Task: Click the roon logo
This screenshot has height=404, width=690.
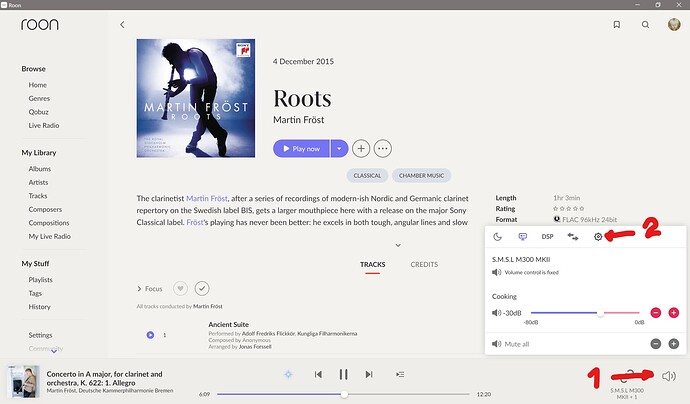Action: 40,24
